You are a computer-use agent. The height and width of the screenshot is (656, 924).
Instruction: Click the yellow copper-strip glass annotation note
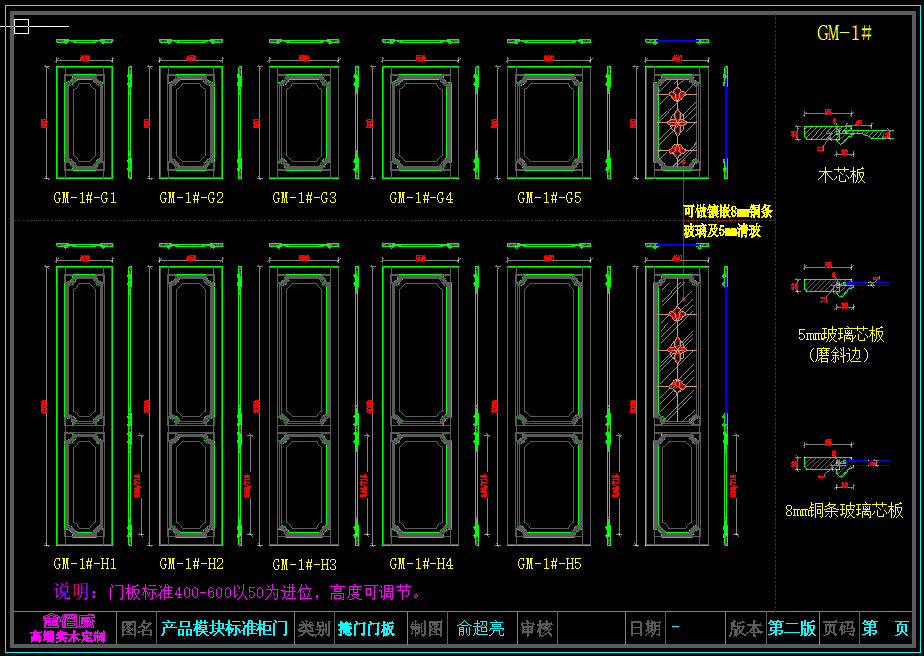coord(727,221)
